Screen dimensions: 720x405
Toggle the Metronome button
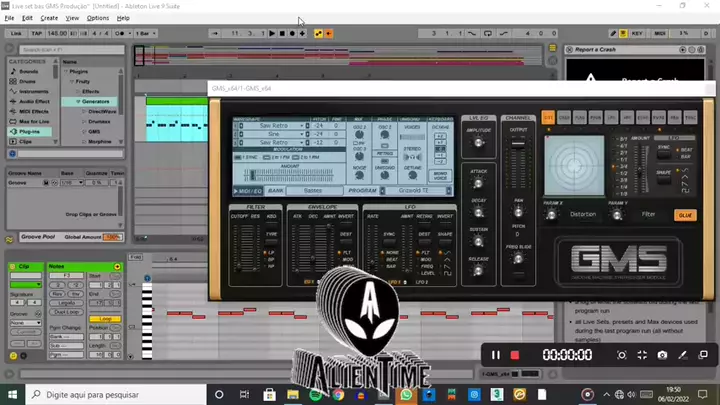(120, 34)
